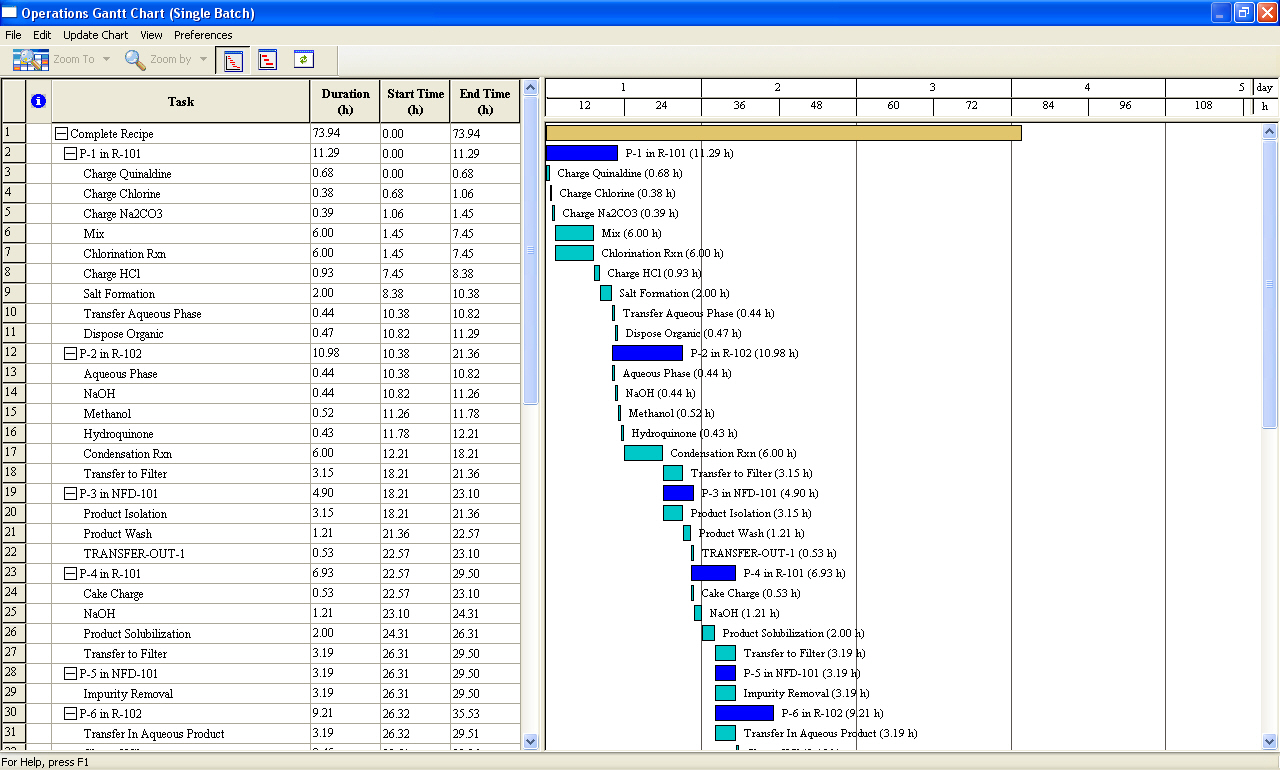Click the application icon in the title bar

(10, 13)
